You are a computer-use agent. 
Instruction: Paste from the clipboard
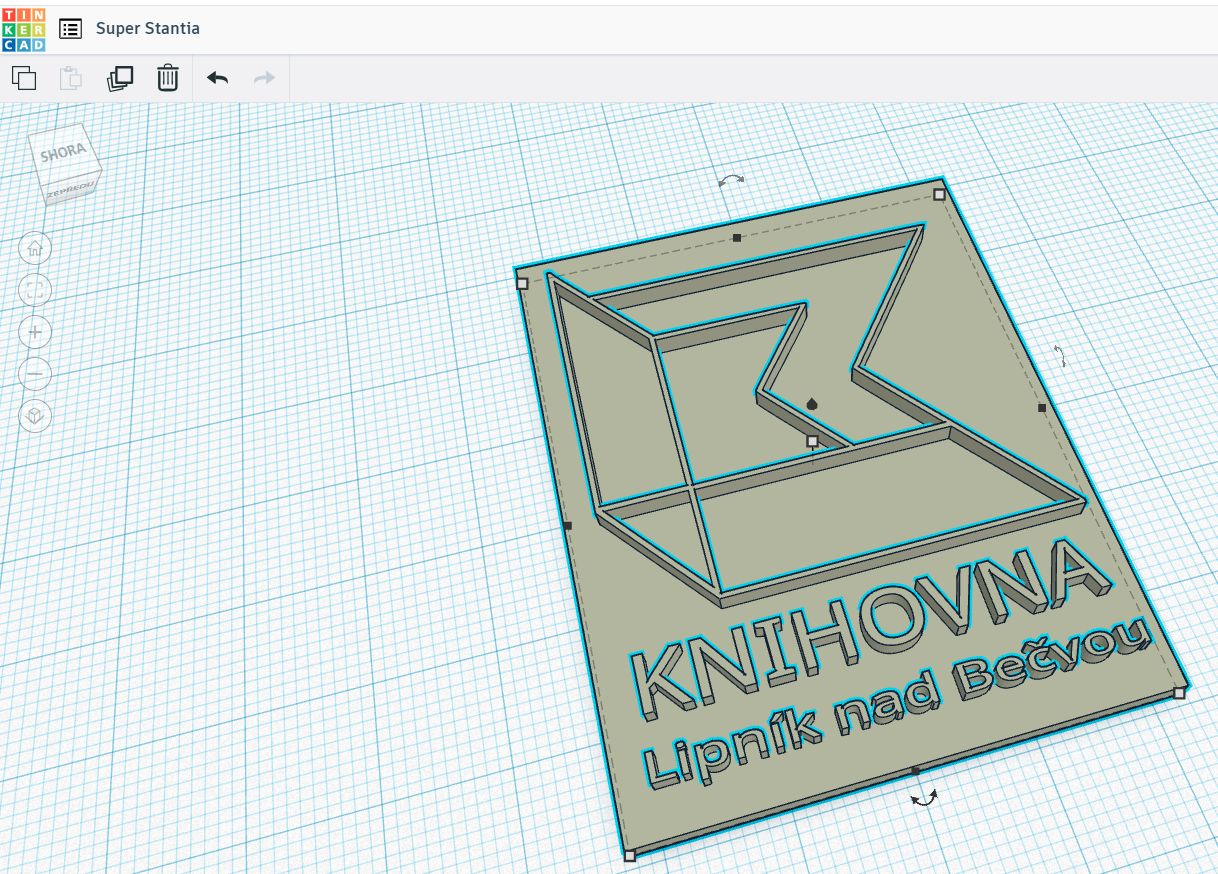[x=71, y=78]
